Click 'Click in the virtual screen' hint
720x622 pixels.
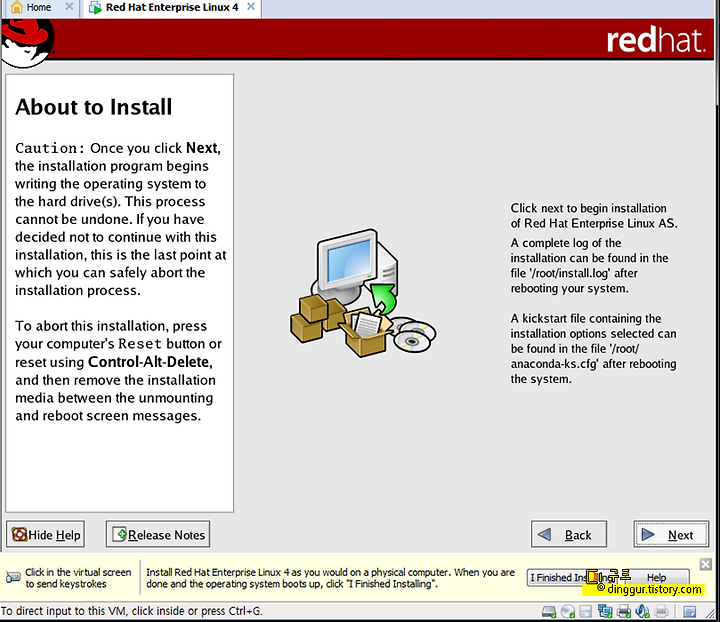pyautogui.click(x=78, y=572)
